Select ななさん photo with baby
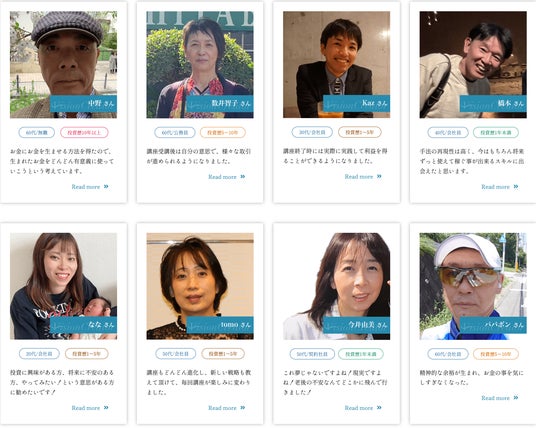The image size is (536, 428). click(63, 286)
